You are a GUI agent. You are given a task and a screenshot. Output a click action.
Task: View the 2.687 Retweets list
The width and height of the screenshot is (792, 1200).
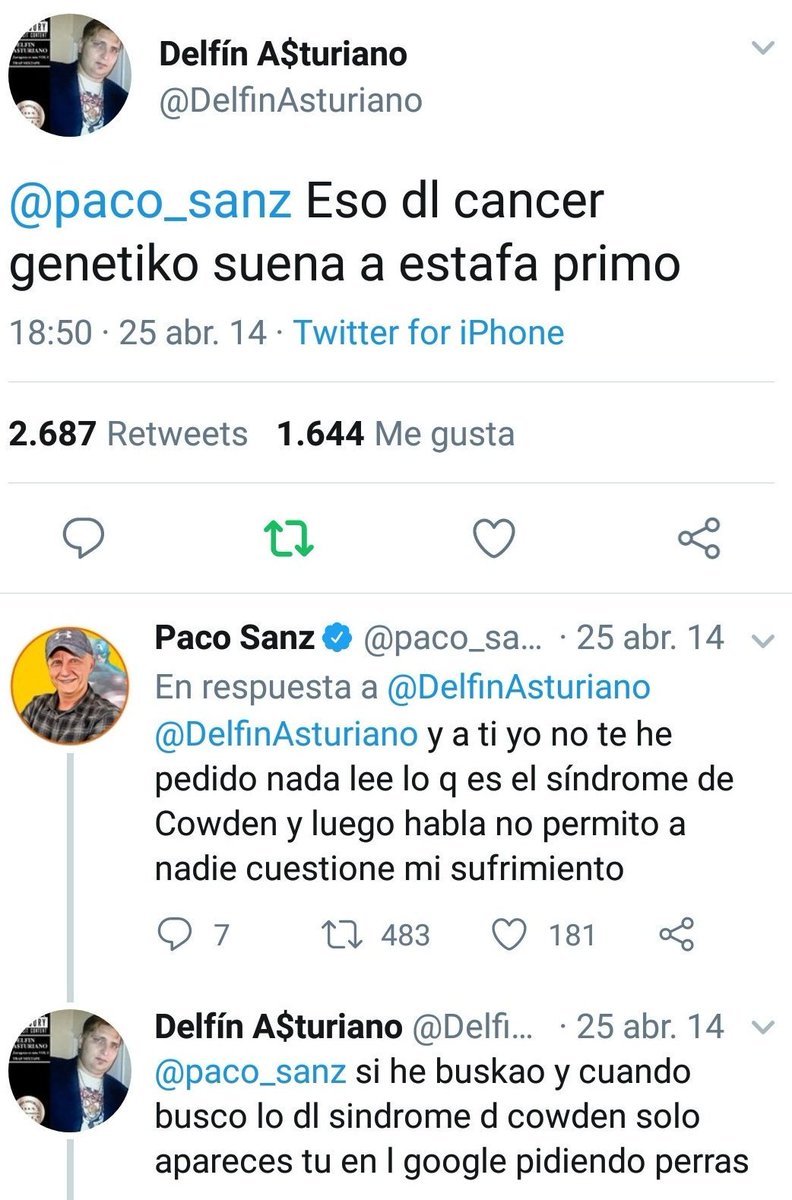130,433
